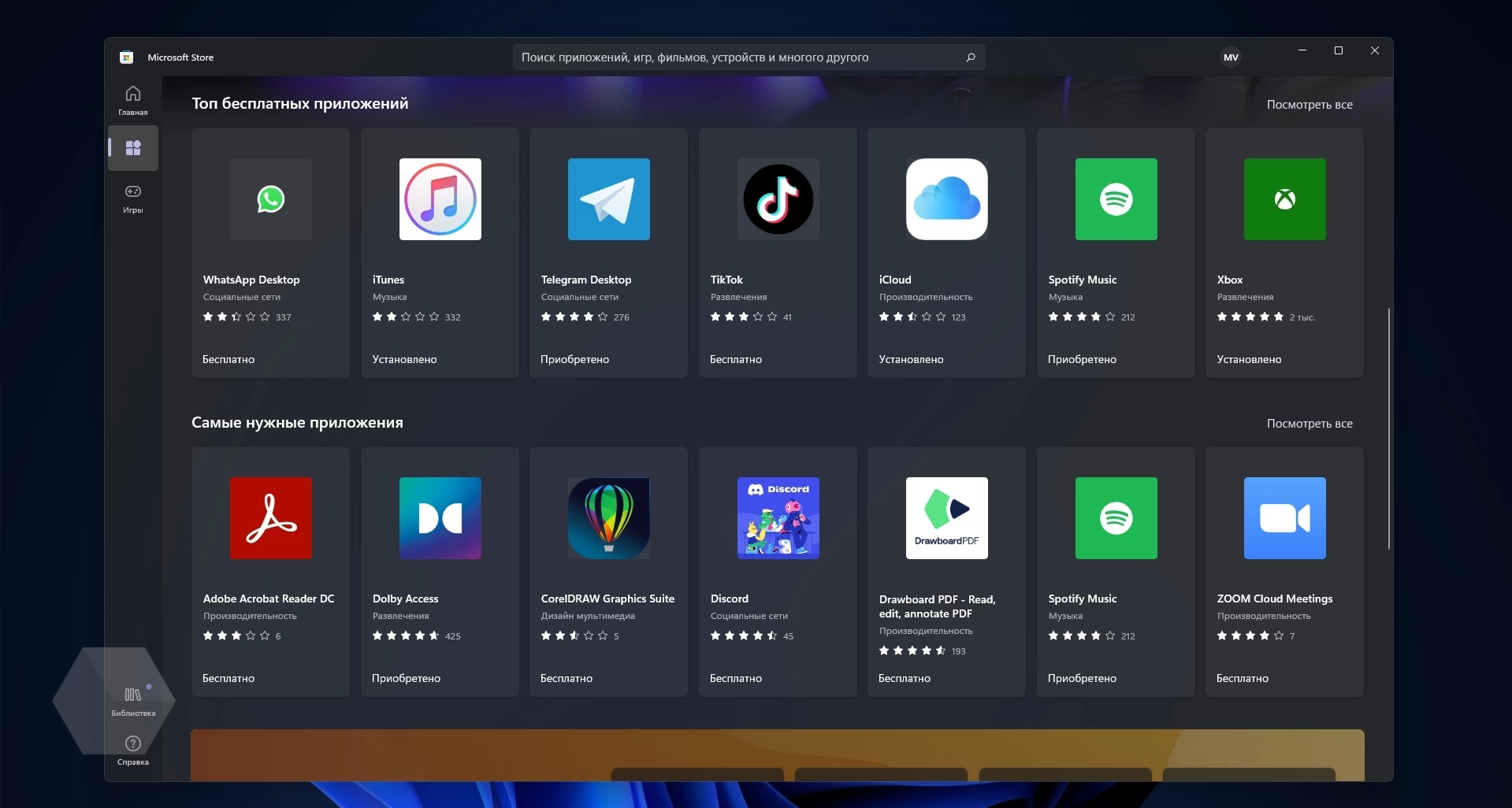Open Spotify icon in essential apps row
The height and width of the screenshot is (808, 1512).
(x=1116, y=518)
